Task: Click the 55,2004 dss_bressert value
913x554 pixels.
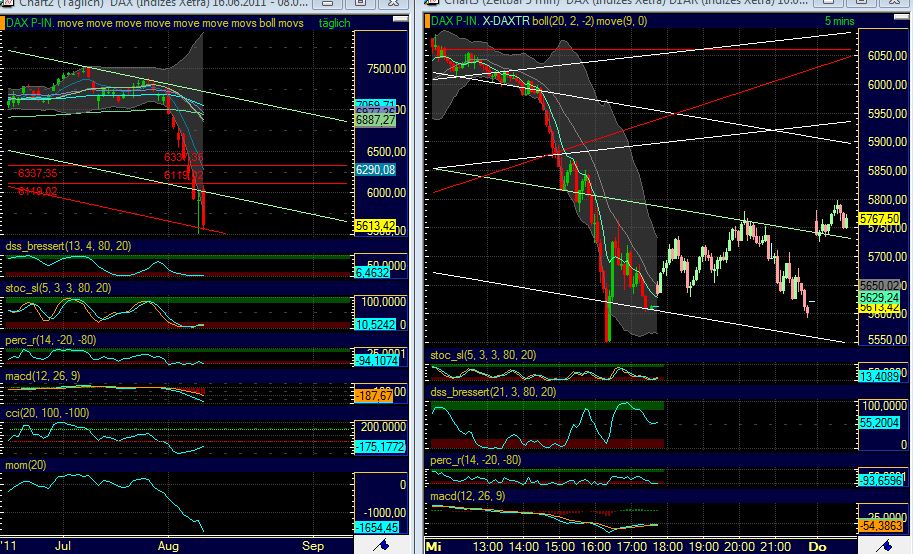Action: coord(879,423)
